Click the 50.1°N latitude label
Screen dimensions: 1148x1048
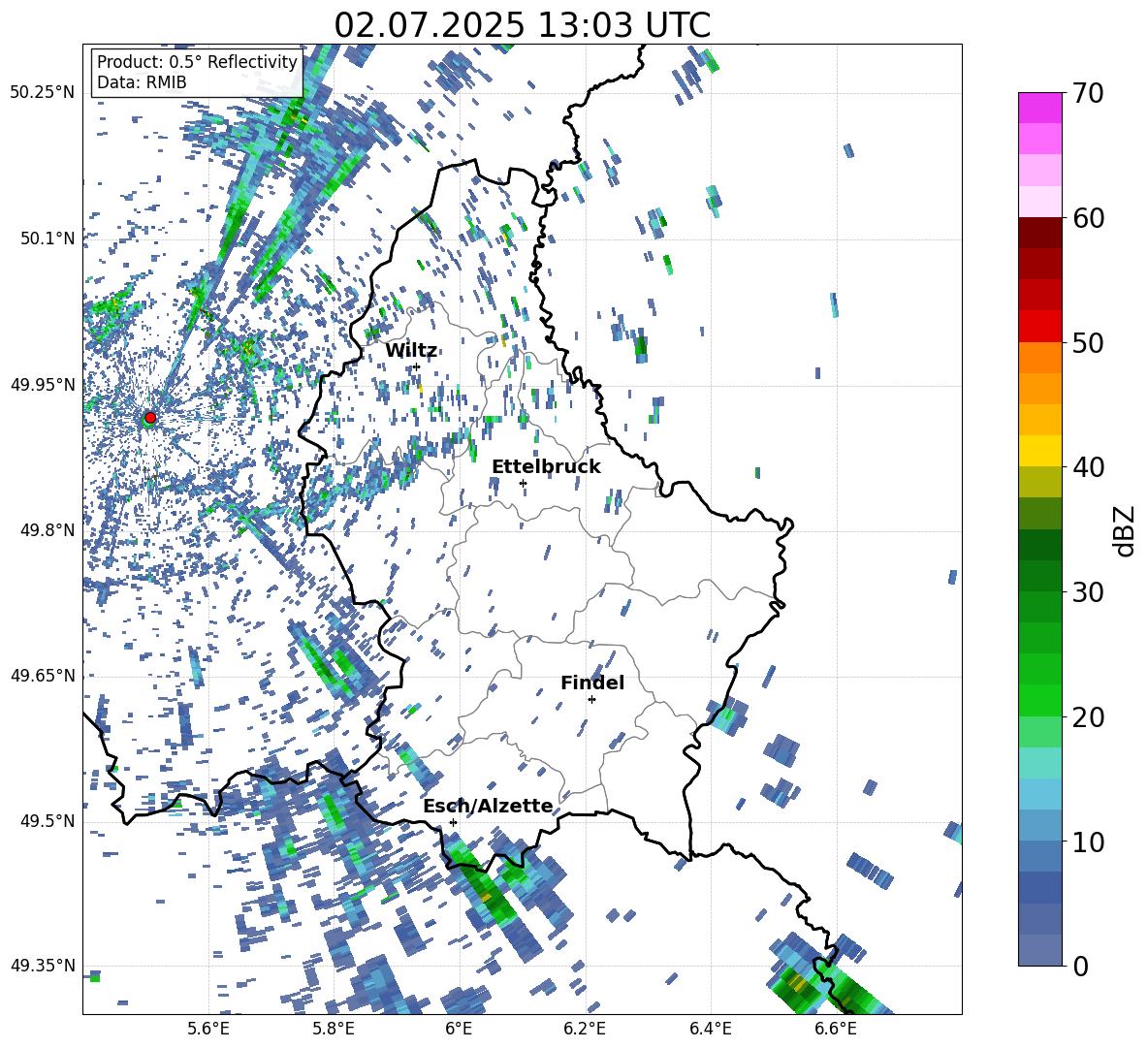pyautogui.click(x=48, y=238)
